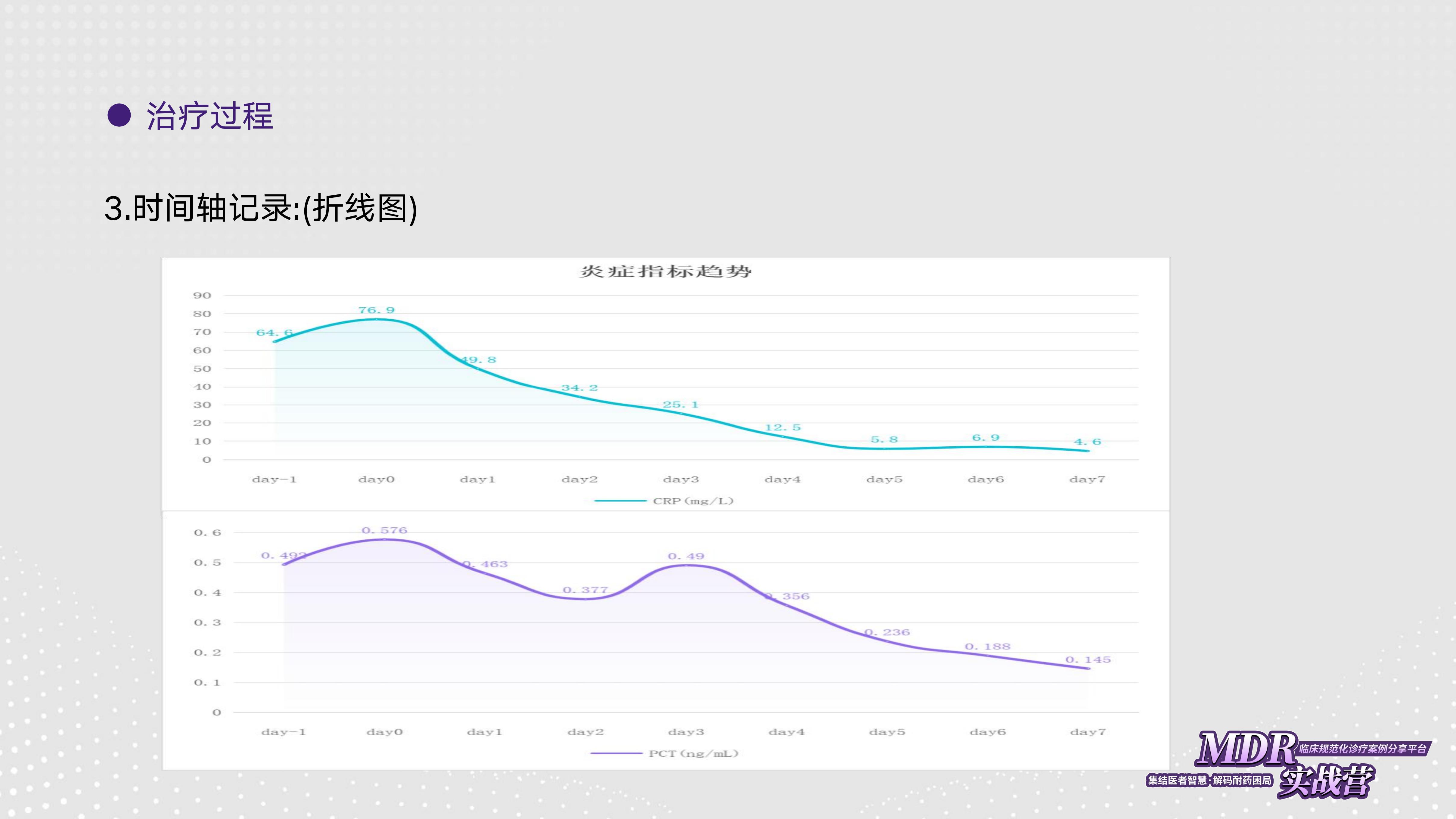Click the purple bullet before 治疗过程
Screen dimensions: 1456x819
(119, 115)
